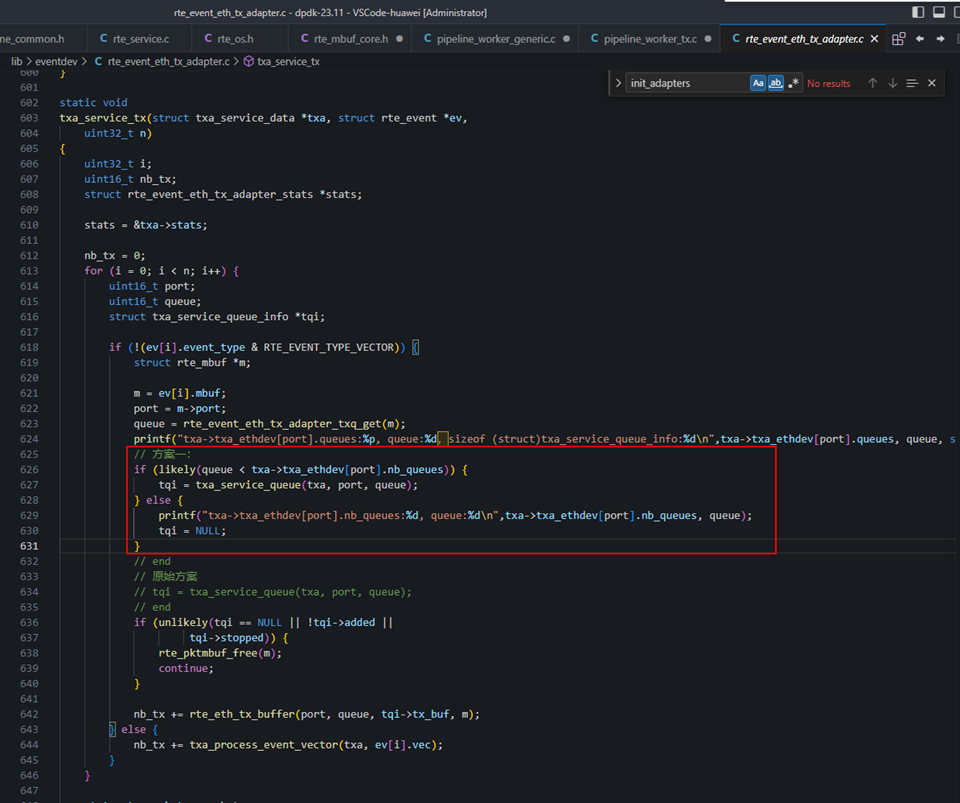Toggle Match Whole Word in find widget

[776, 83]
